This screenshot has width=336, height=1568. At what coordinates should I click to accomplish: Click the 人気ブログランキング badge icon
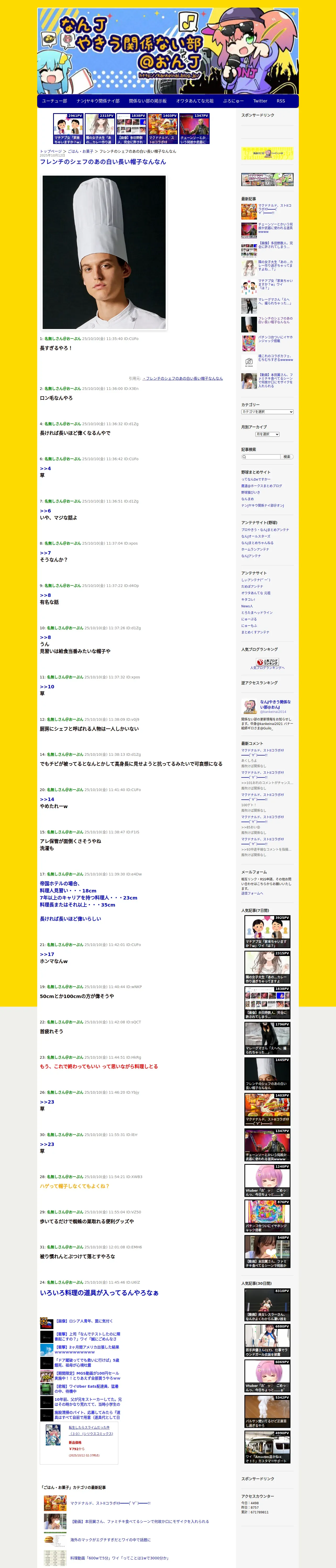coord(268,662)
